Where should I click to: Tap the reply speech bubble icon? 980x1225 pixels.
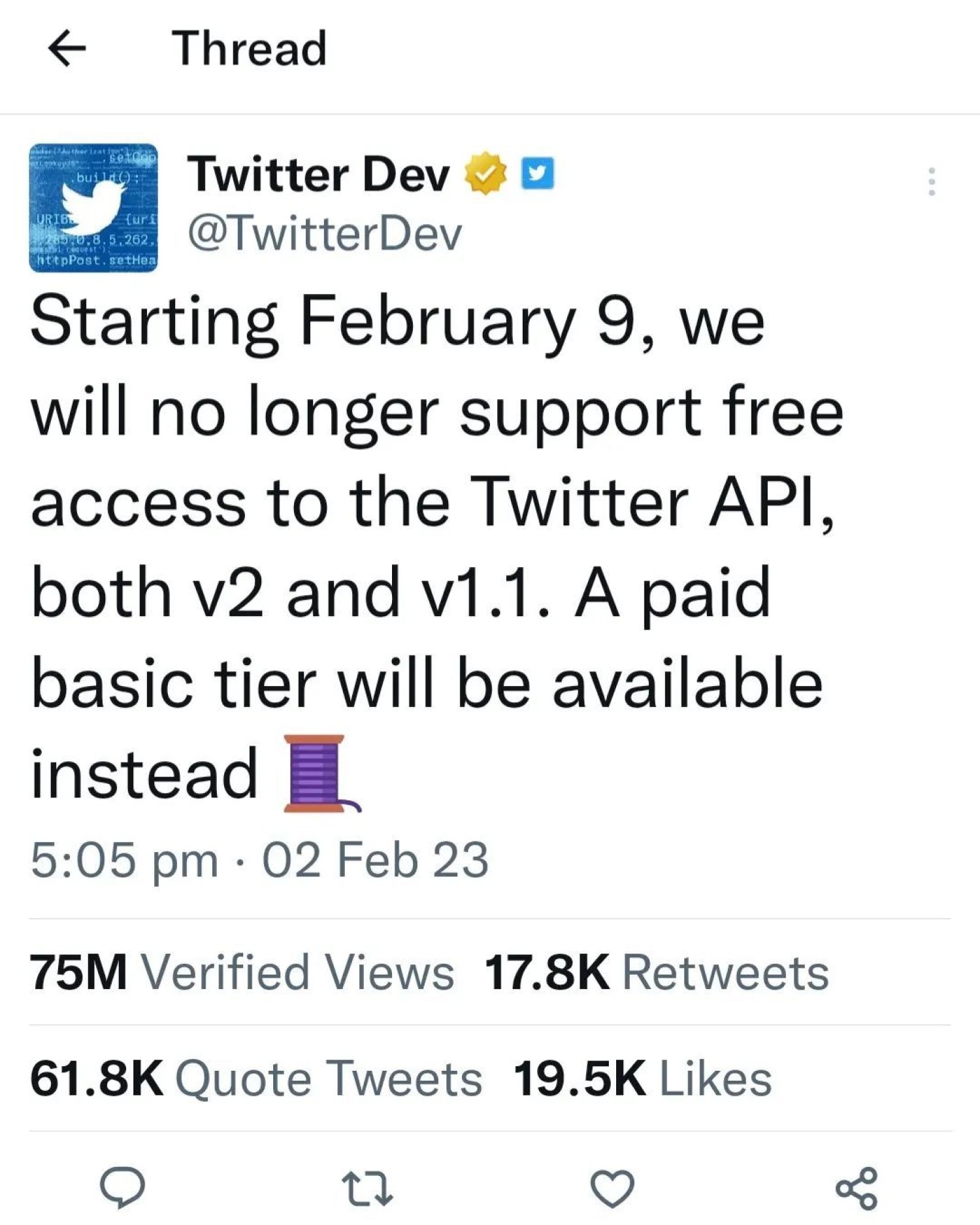tap(122, 1187)
